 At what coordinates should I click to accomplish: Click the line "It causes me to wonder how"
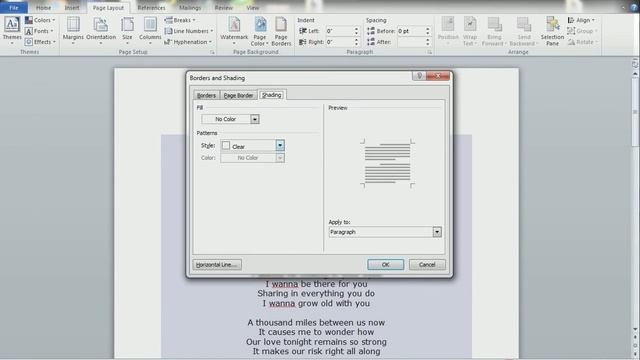pyautogui.click(x=316, y=332)
